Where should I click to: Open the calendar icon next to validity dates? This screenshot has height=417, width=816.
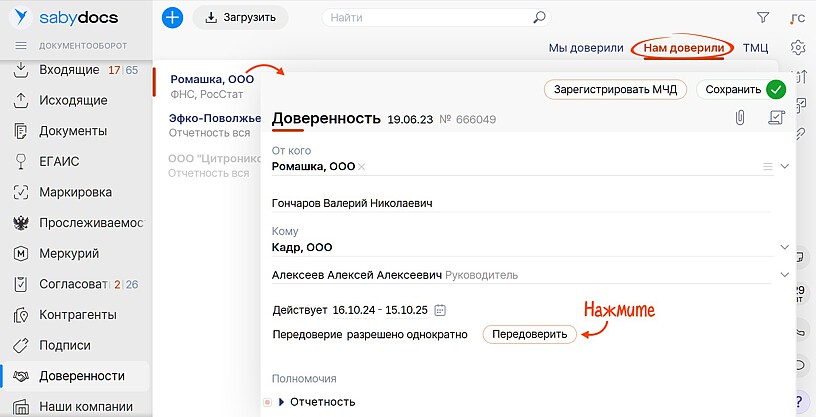(x=440, y=310)
